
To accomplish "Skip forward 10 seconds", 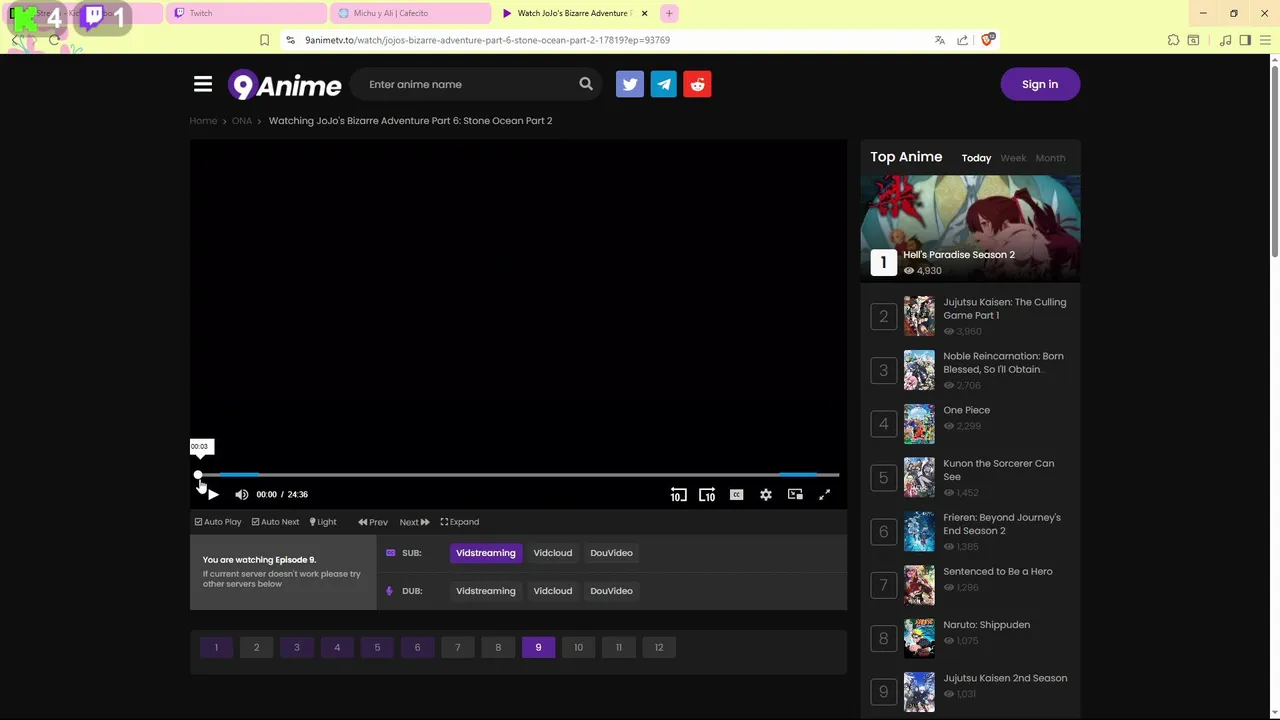I will [707, 494].
